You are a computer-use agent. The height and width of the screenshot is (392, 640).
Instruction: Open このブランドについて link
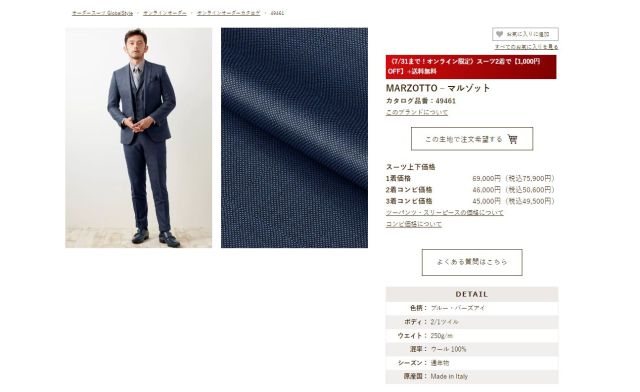[x=417, y=112]
